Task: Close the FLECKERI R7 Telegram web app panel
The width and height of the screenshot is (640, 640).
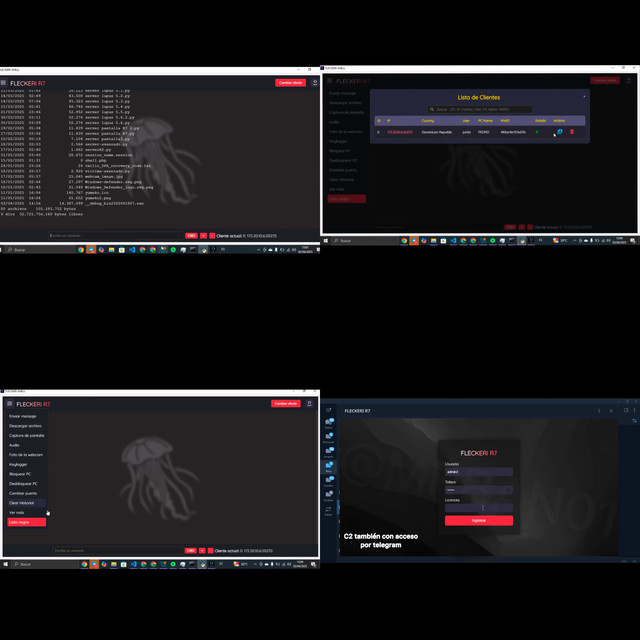Action: point(611,411)
